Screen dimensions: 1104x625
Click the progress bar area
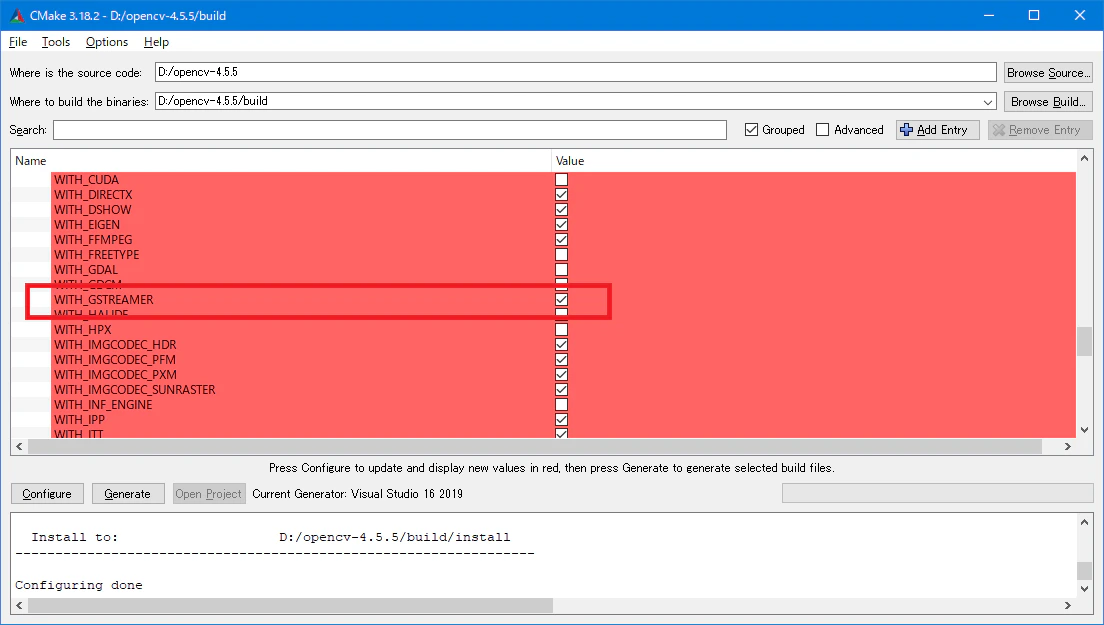point(937,493)
